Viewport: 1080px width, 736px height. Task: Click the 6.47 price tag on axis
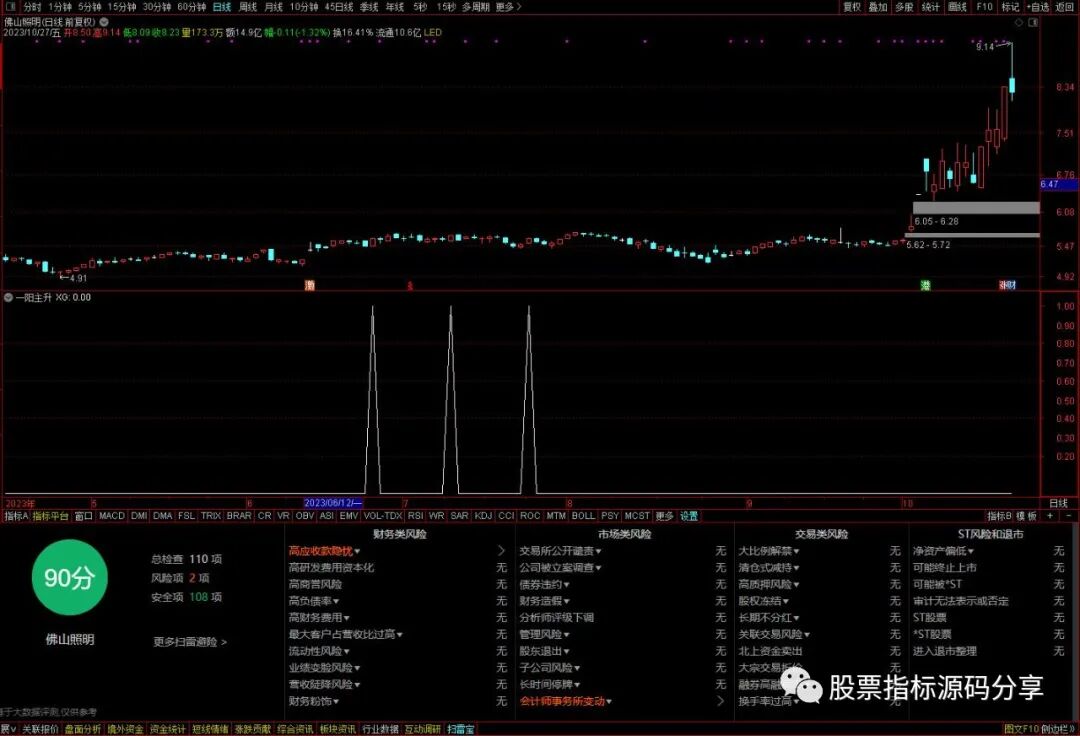point(1059,185)
